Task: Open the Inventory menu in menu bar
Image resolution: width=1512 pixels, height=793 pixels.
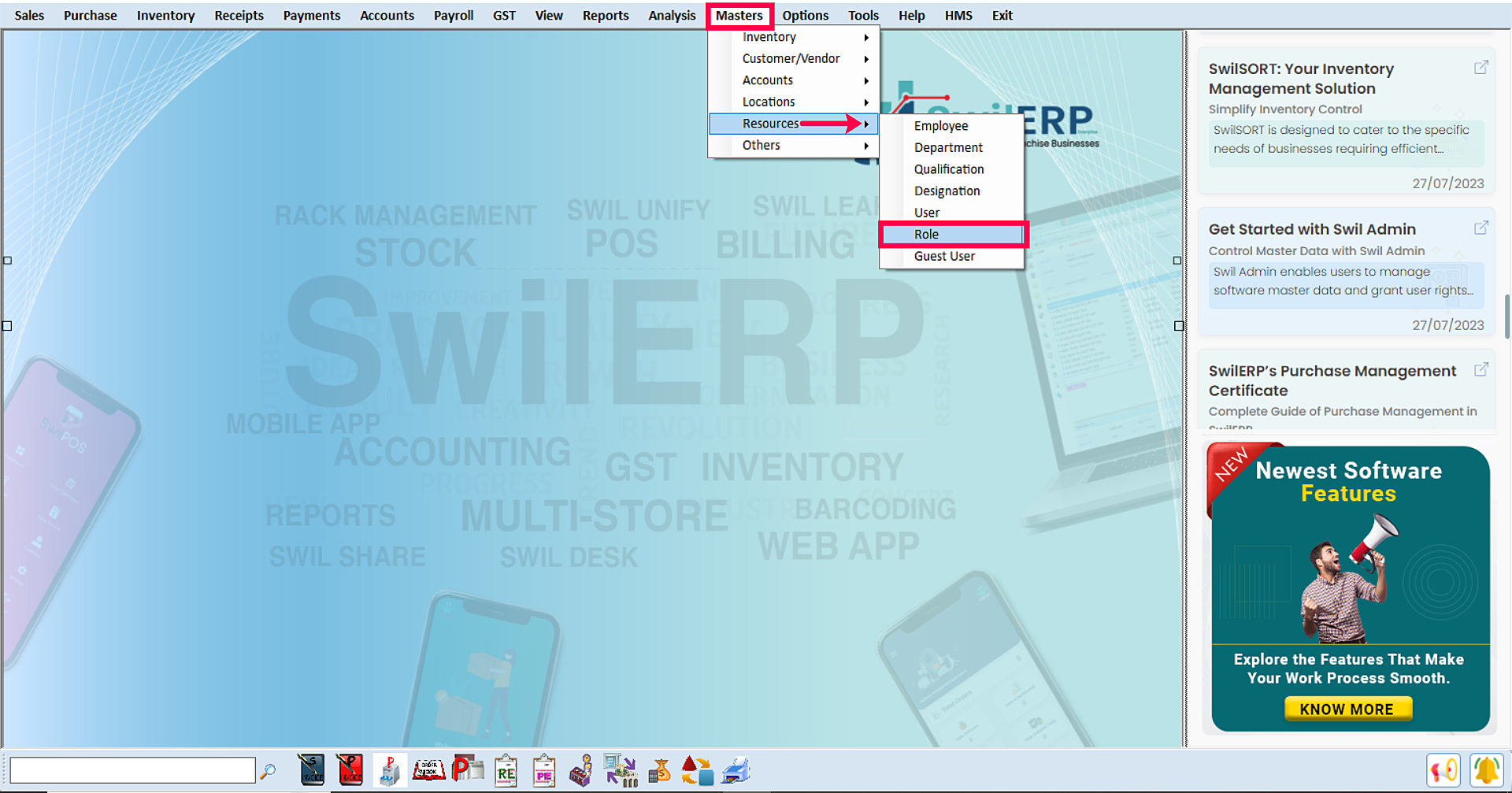Action: coord(165,15)
